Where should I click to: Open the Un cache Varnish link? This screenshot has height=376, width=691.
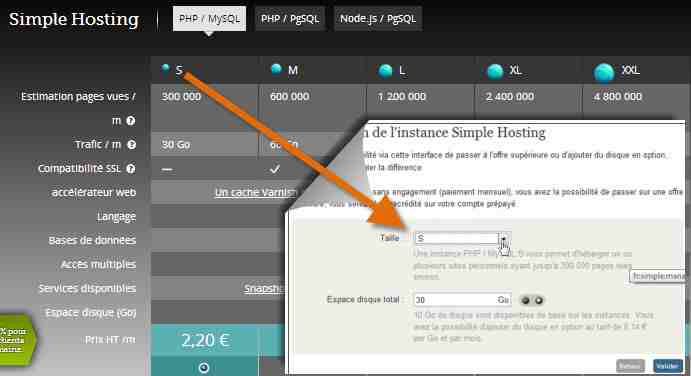coord(256,192)
